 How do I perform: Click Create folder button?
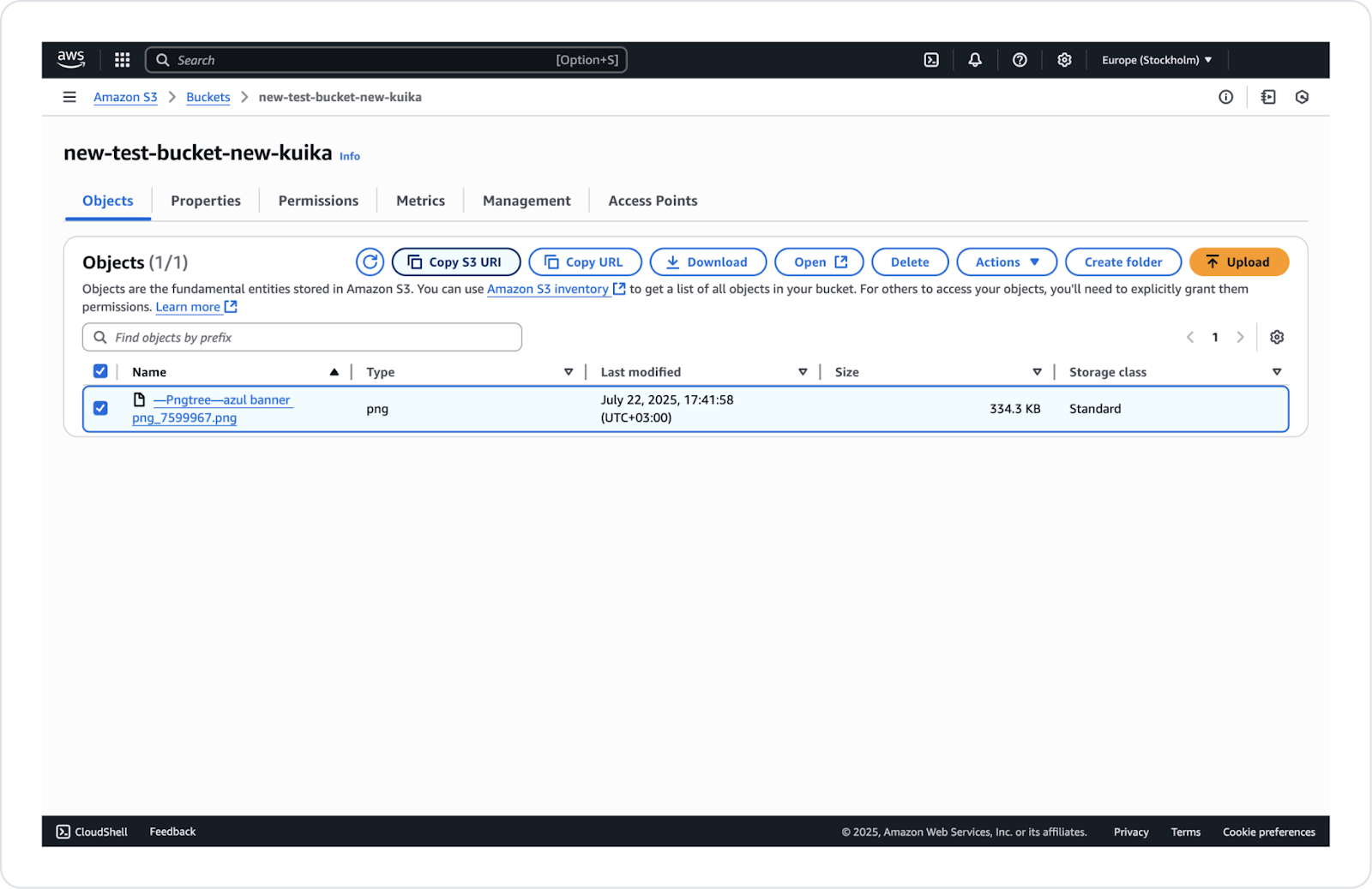point(1123,262)
